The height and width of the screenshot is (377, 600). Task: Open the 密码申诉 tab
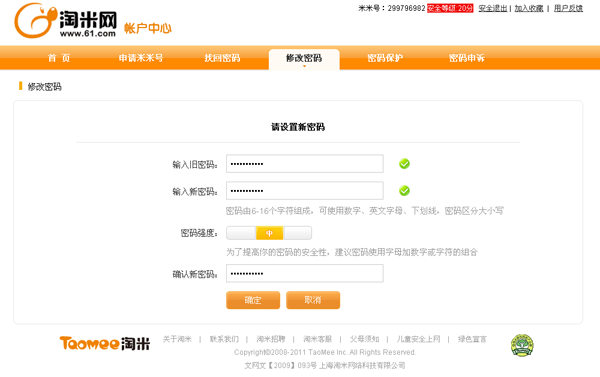(466, 58)
